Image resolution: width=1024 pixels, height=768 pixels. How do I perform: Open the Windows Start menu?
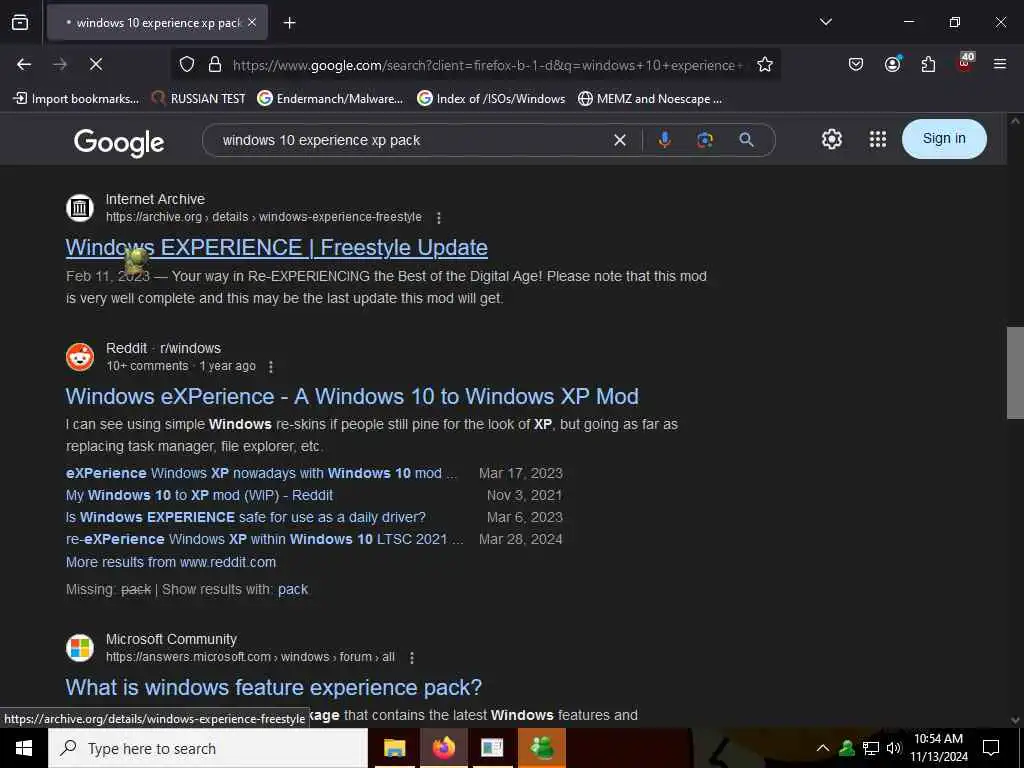[x=24, y=748]
